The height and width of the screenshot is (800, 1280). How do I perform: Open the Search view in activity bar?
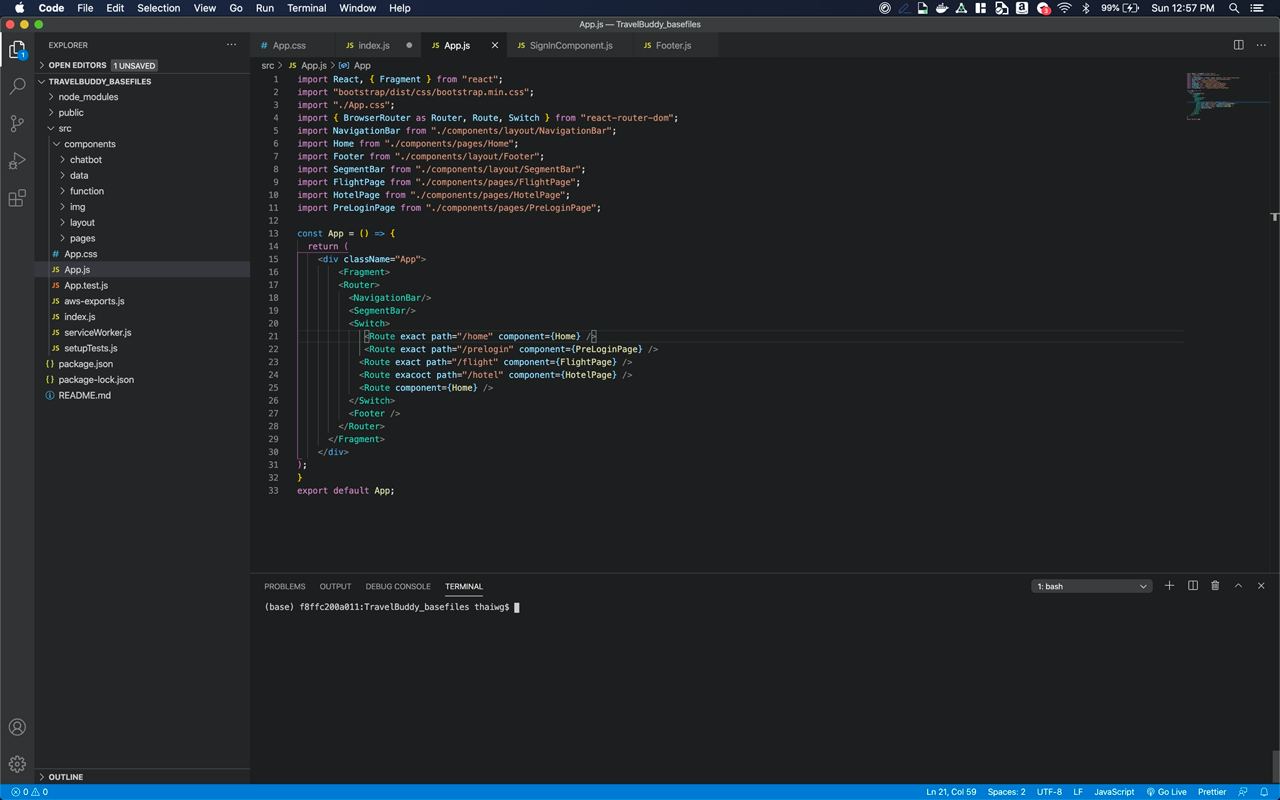(17, 87)
